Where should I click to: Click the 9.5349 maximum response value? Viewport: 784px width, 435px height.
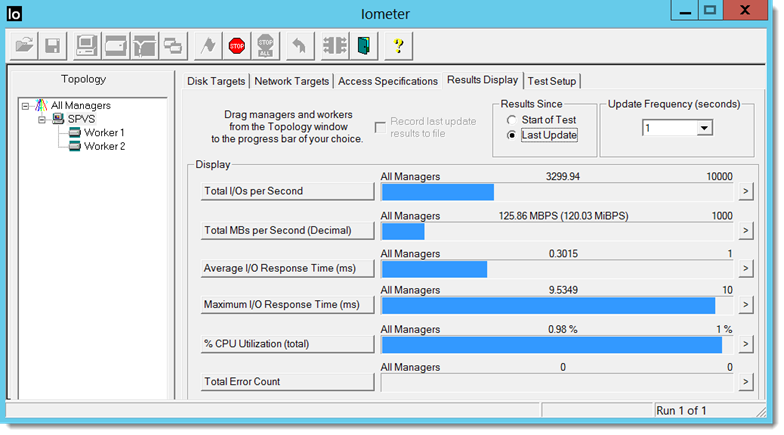(563, 290)
